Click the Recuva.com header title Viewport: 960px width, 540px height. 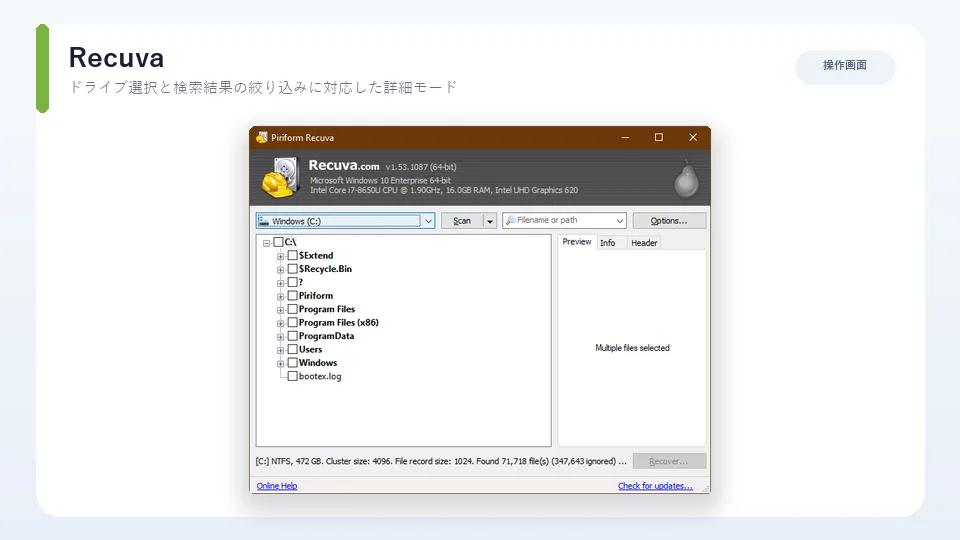(x=343, y=165)
